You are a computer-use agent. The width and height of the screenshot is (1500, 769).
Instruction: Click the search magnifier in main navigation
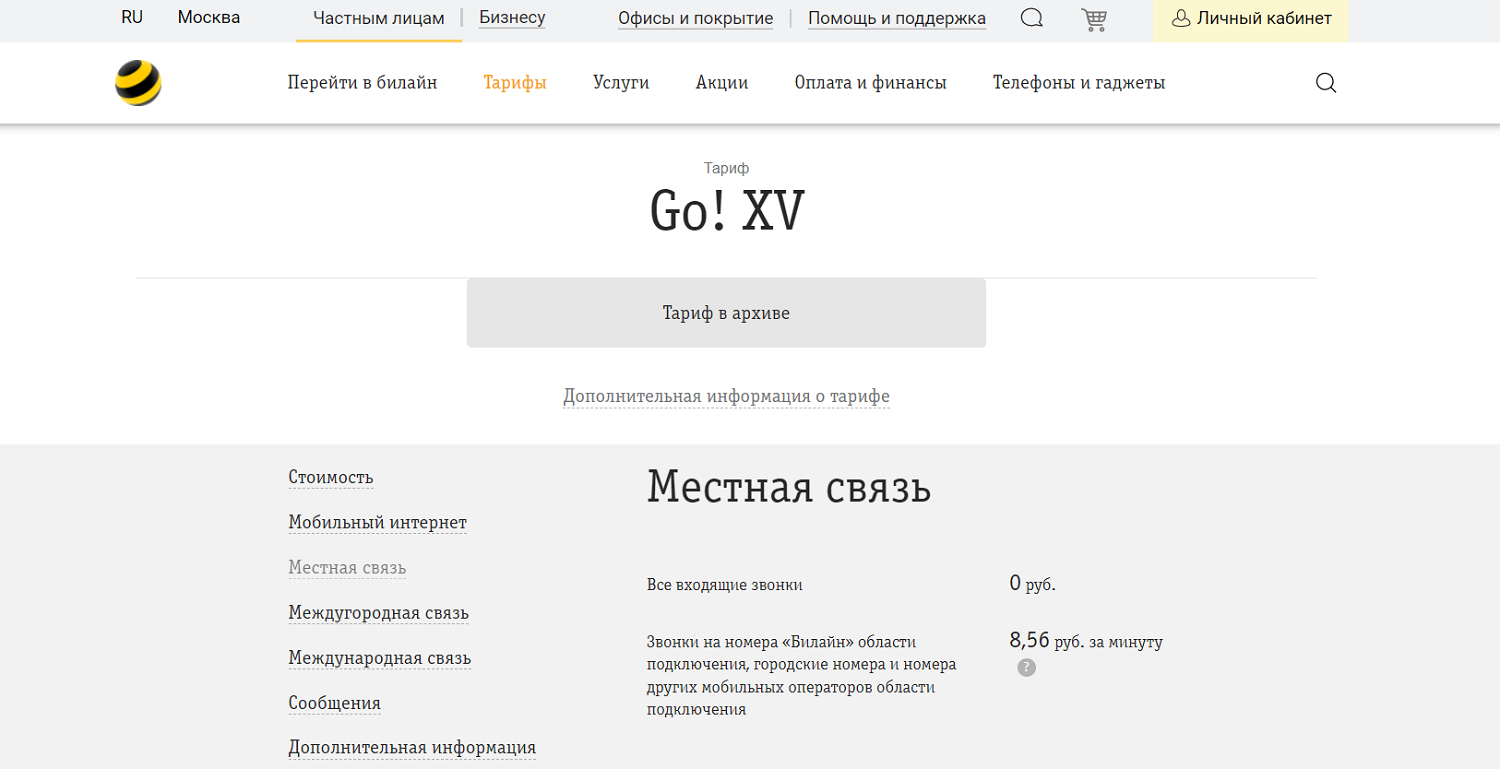click(x=1326, y=83)
